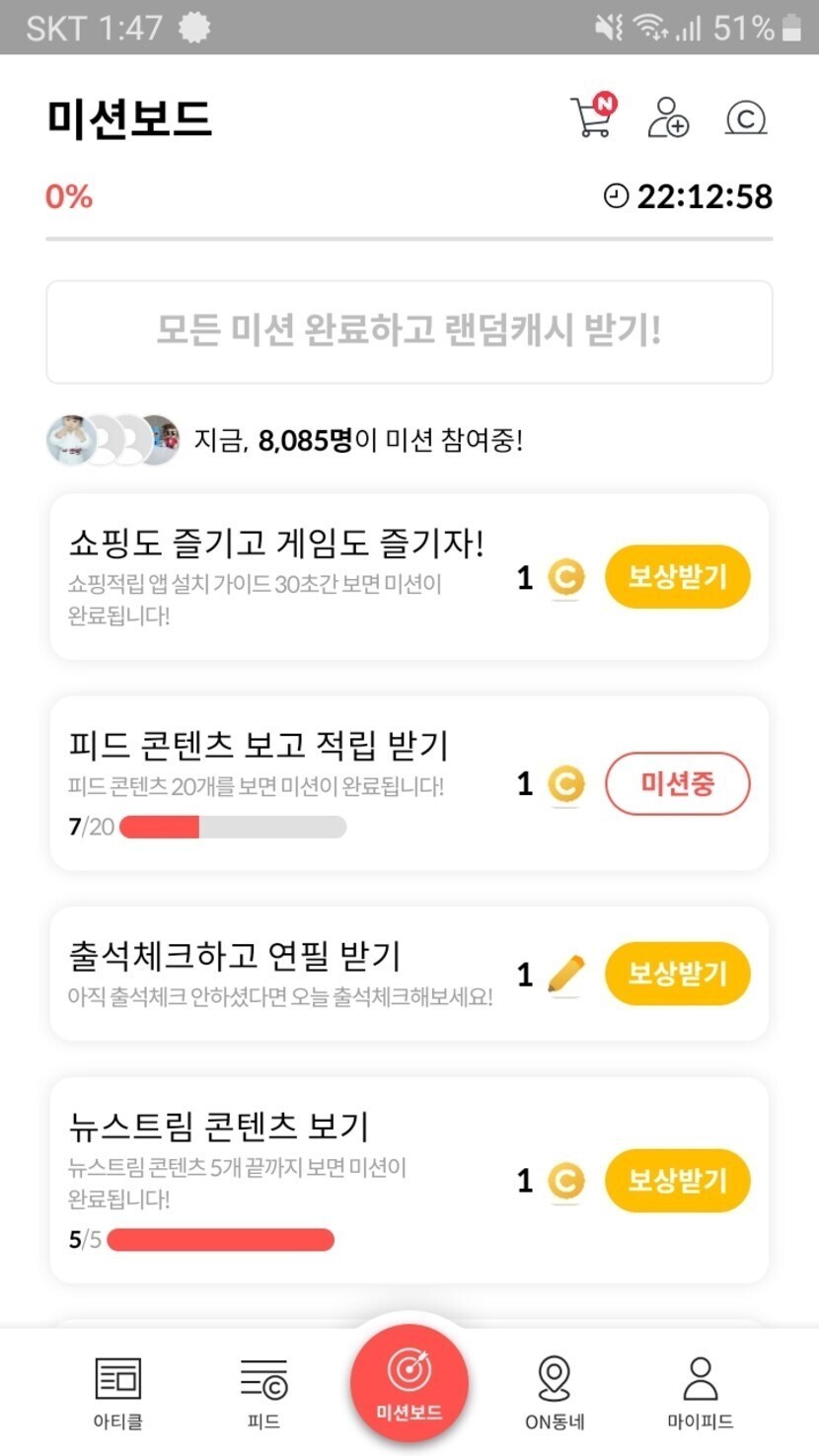Select the 미션보드 center tab
The height and width of the screenshot is (1456, 819).
pyautogui.click(x=409, y=1383)
